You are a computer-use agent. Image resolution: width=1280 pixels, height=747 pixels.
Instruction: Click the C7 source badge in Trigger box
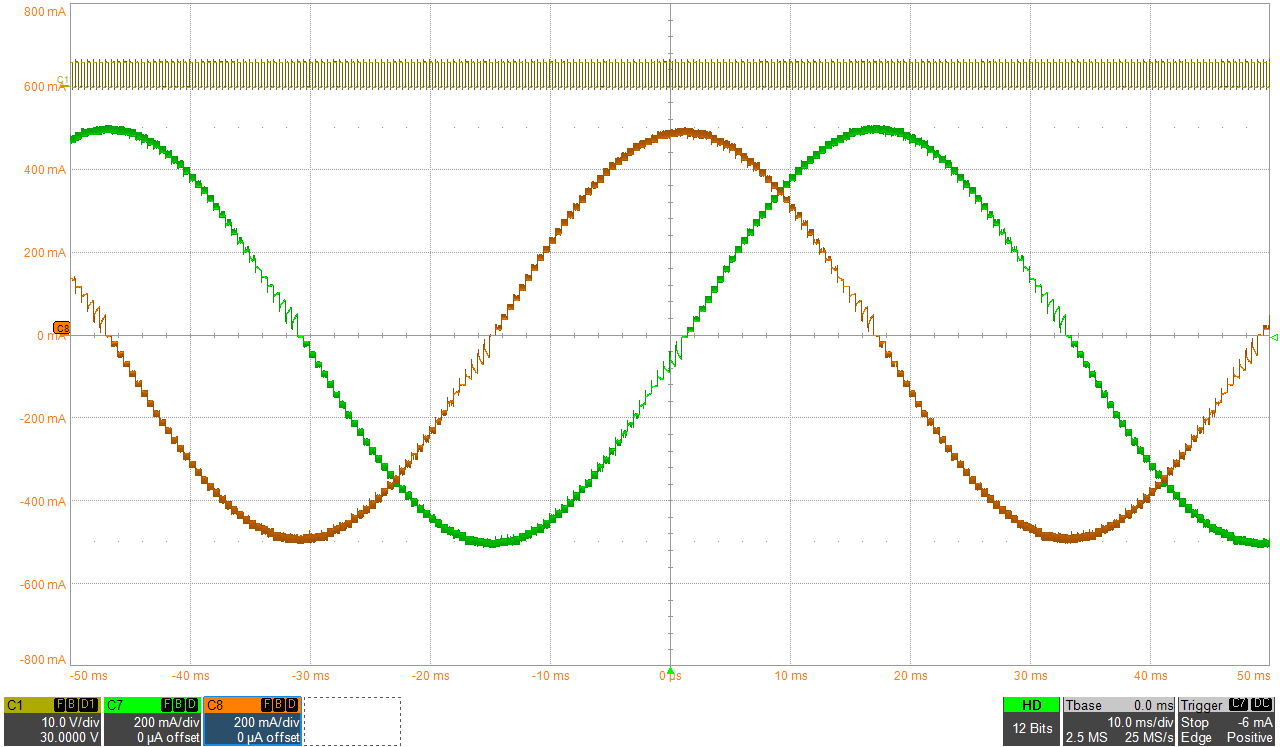pyautogui.click(x=1238, y=705)
